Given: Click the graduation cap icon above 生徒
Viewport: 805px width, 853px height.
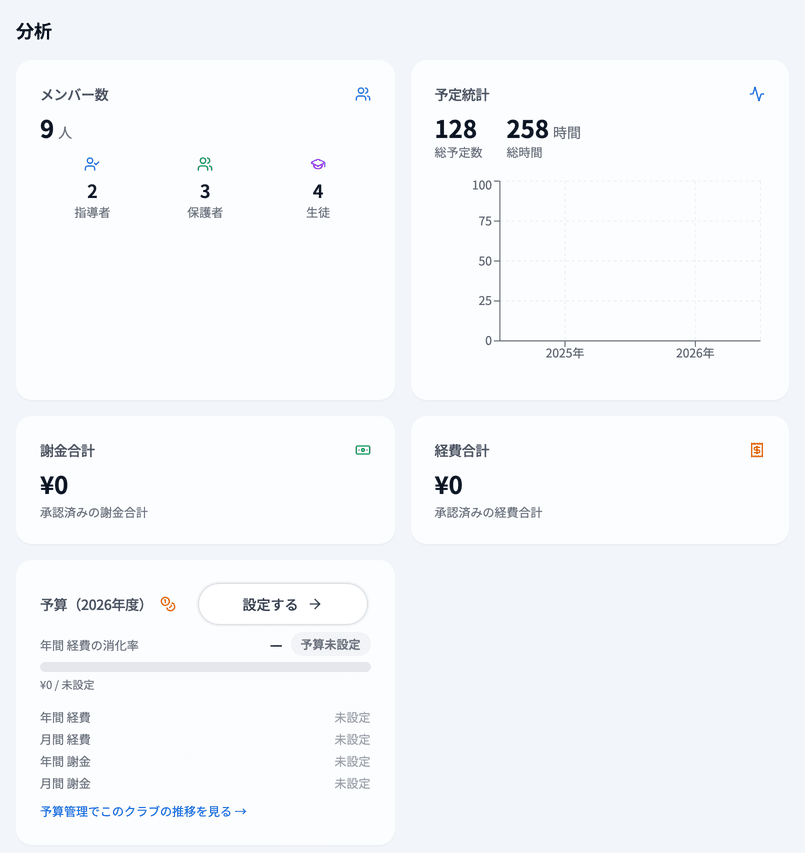Looking at the screenshot, I should (318, 164).
